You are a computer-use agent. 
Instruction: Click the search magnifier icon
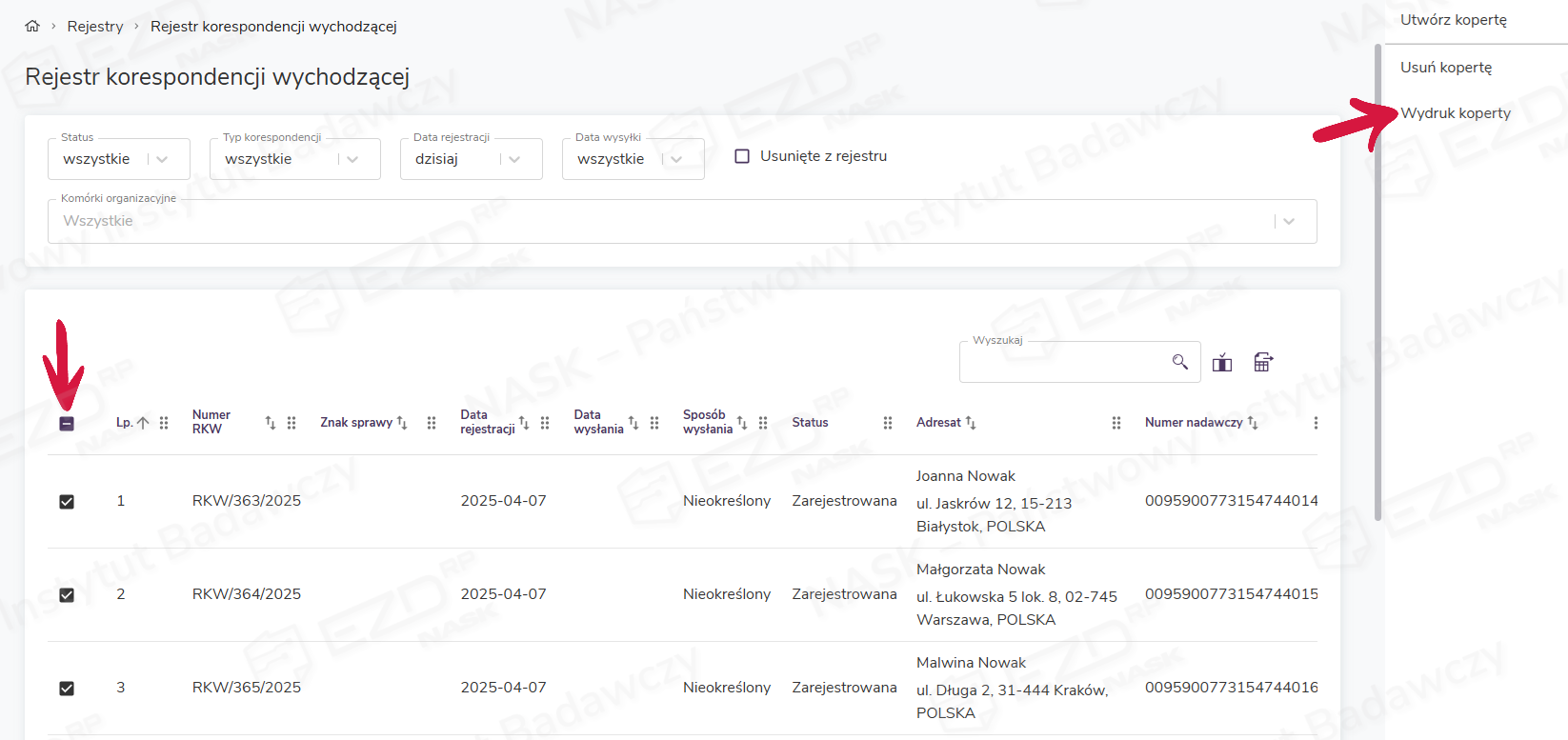pyautogui.click(x=1179, y=362)
